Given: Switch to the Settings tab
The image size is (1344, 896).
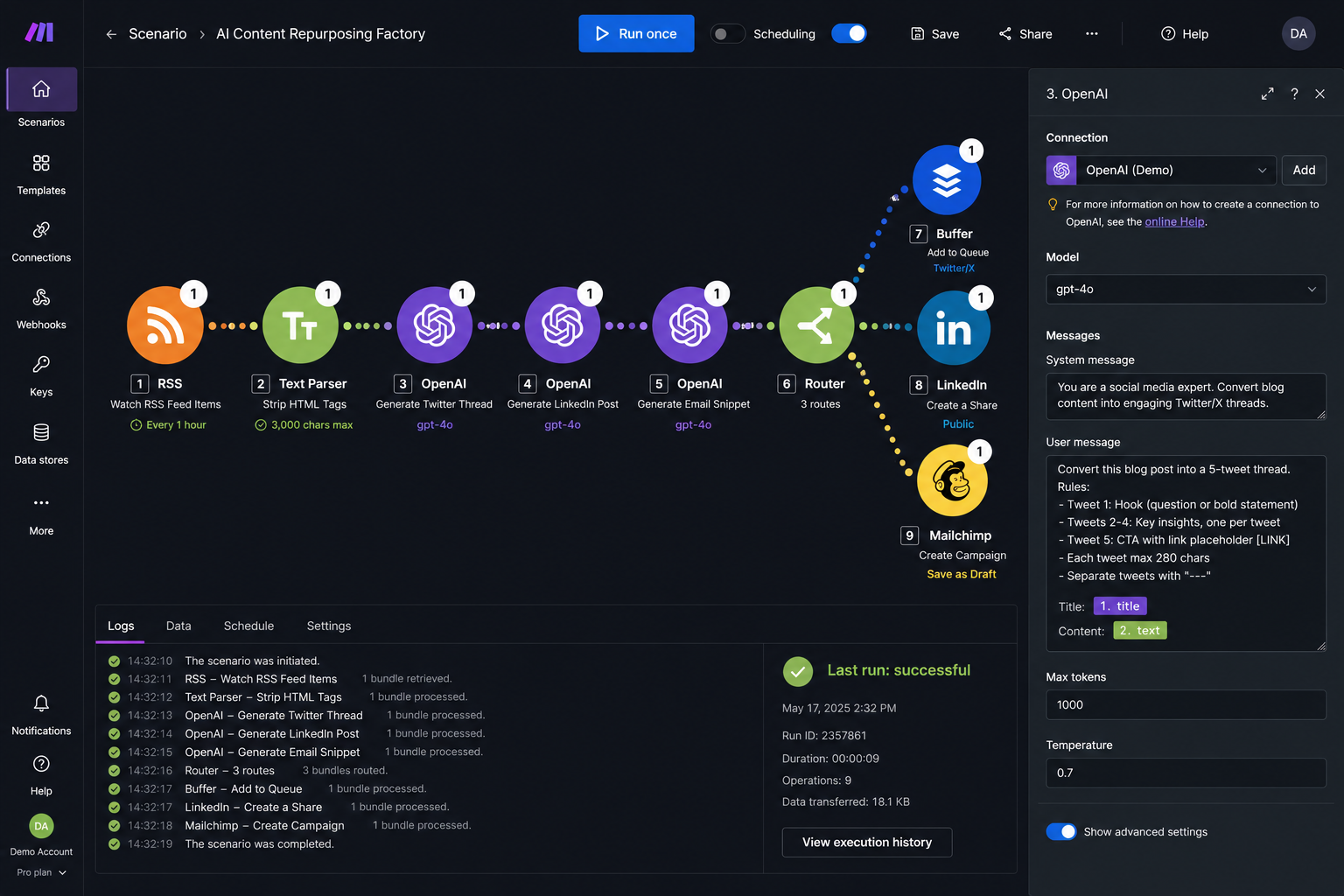Looking at the screenshot, I should 329,626.
